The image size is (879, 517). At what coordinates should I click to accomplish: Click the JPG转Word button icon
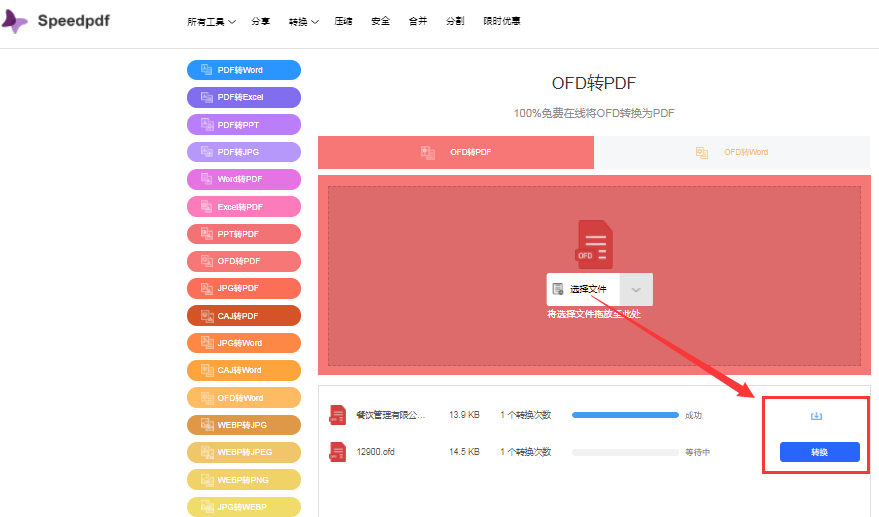point(207,343)
